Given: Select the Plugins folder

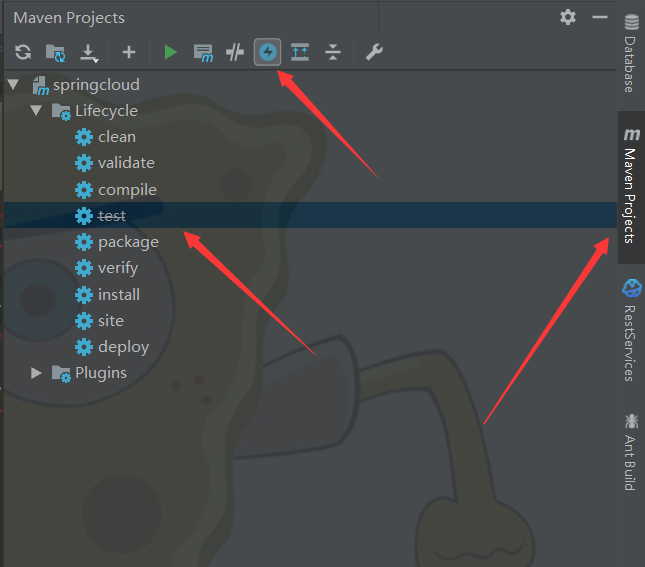Looking at the screenshot, I should point(101,373).
